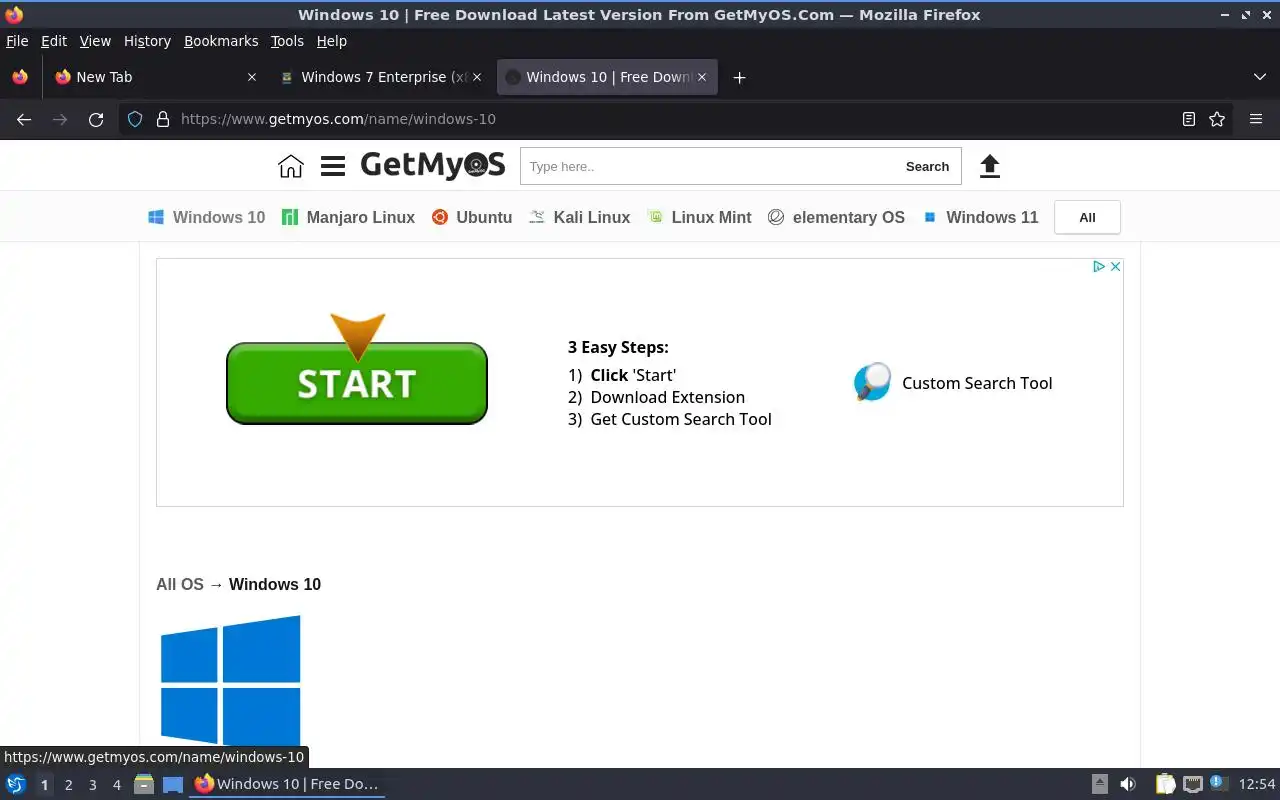
Task: Click the Firefox View pinned icon
Action: 20,77
